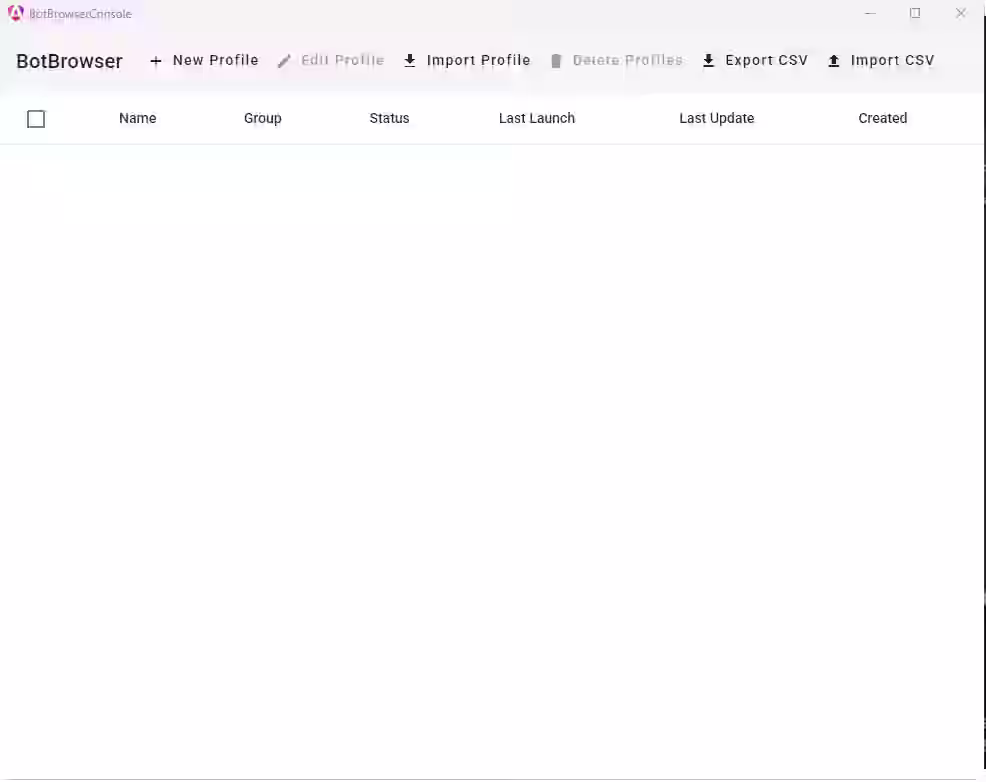Click the download icon beside Export CSV
This screenshot has width=986, height=782.
pyautogui.click(x=708, y=61)
